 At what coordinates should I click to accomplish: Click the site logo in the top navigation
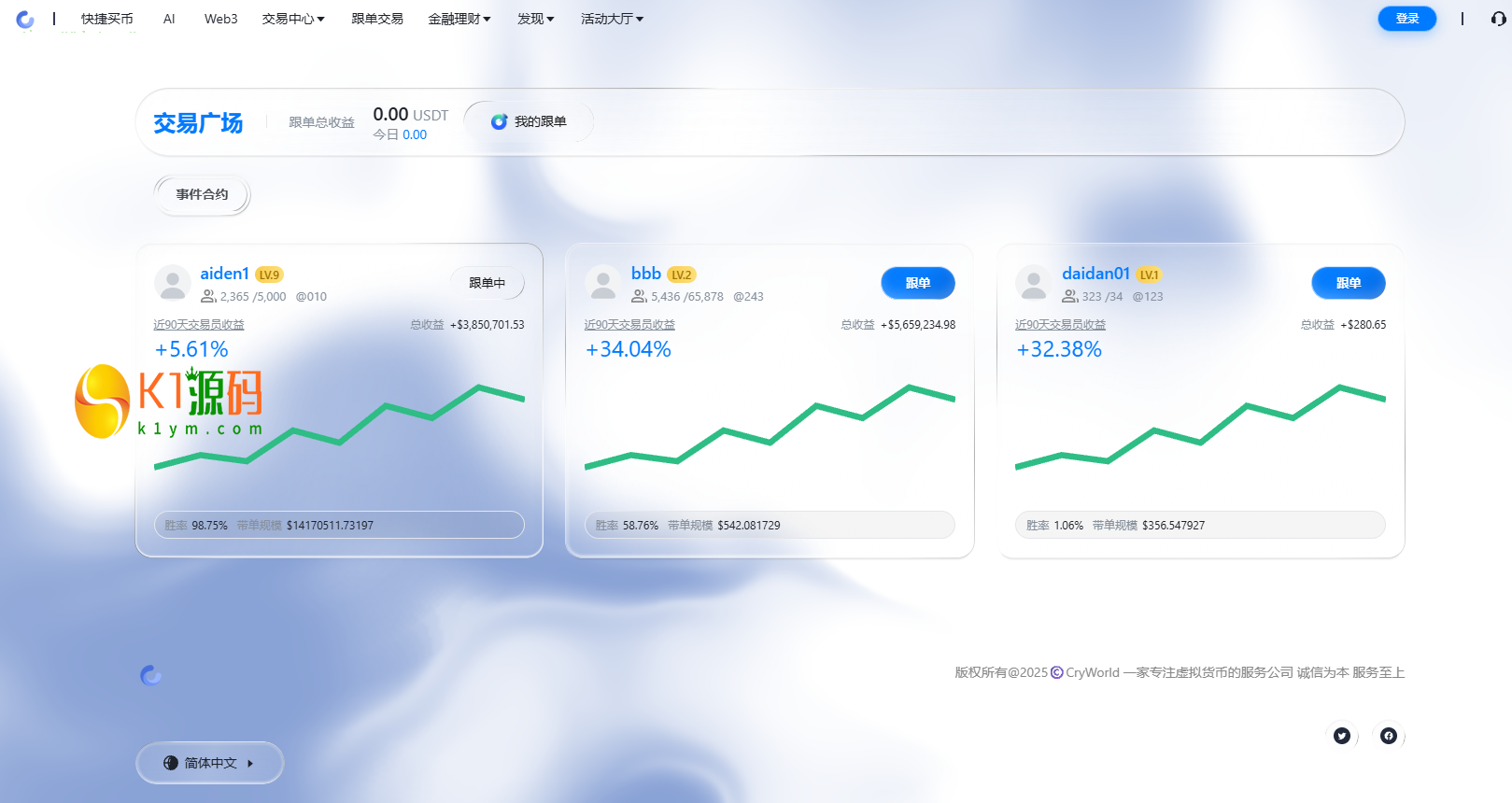click(25, 19)
